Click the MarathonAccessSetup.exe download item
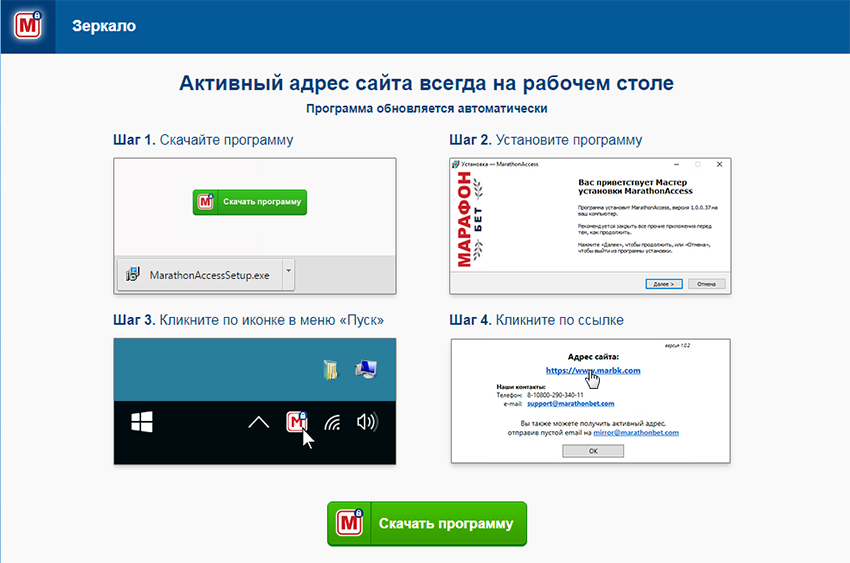850x563 pixels. pos(200,273)
